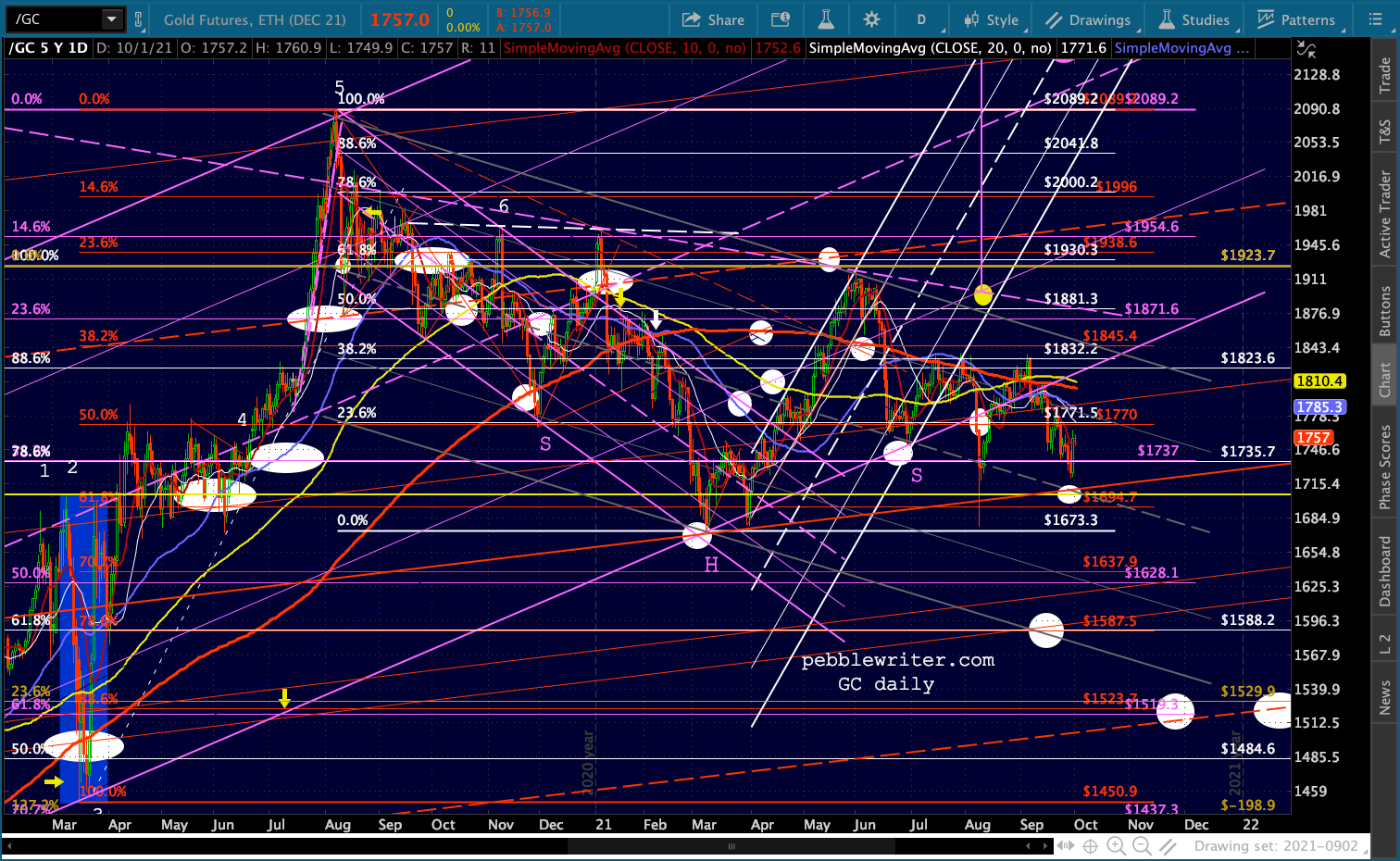Click the red 1757 last price bubble
The height and width of the screenshot is (861, 1400).
point(1313,438)
